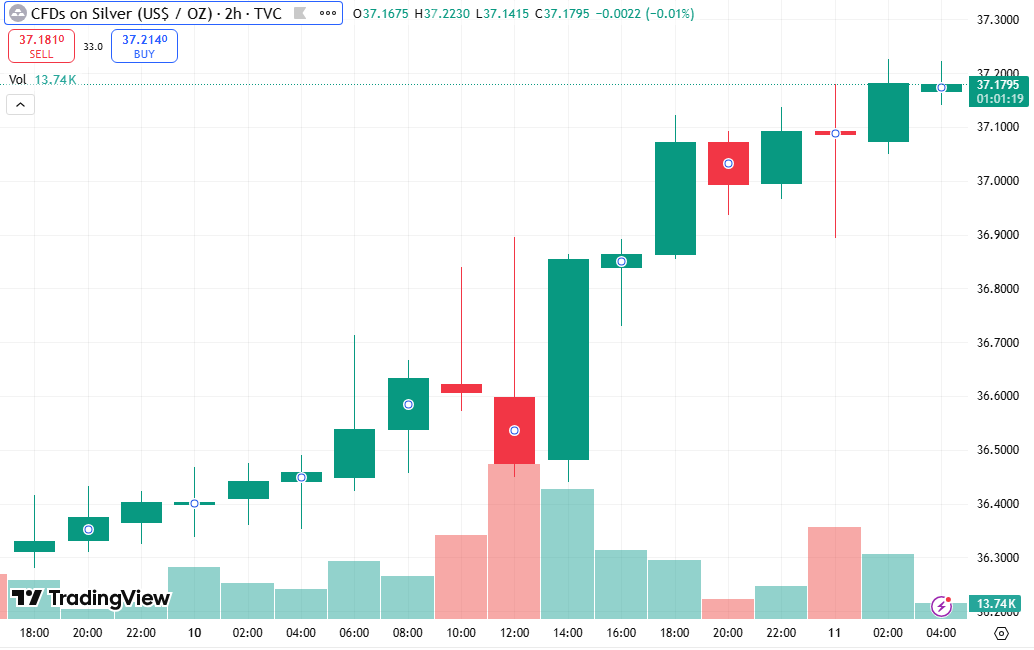Screen dimensions: 1034x650
Task: Click the event marker on 20:00 red candle
Action: pos(728,163)
